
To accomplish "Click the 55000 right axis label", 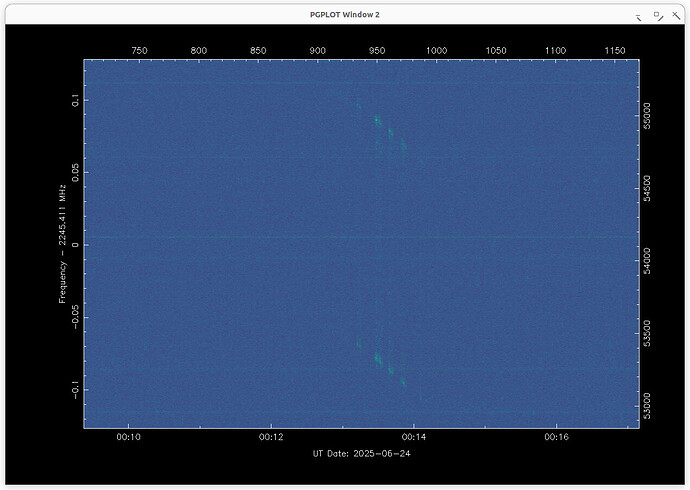I will (x=646, y=116).
